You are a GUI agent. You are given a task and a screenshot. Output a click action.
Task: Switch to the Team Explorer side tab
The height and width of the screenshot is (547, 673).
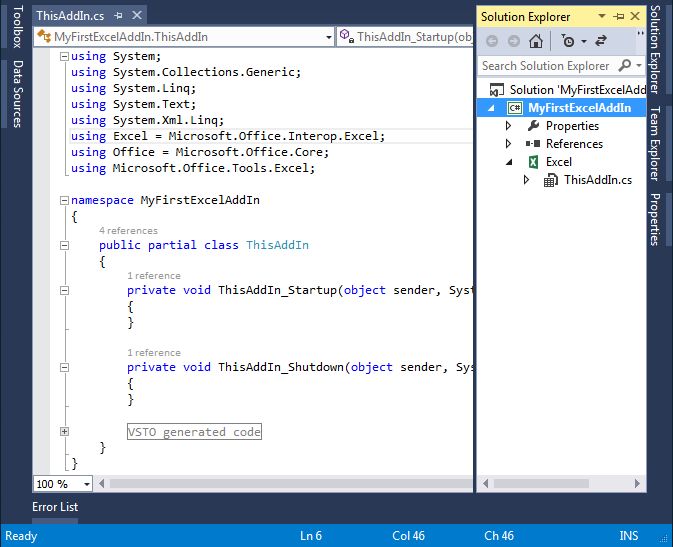[x=655, y=143]
